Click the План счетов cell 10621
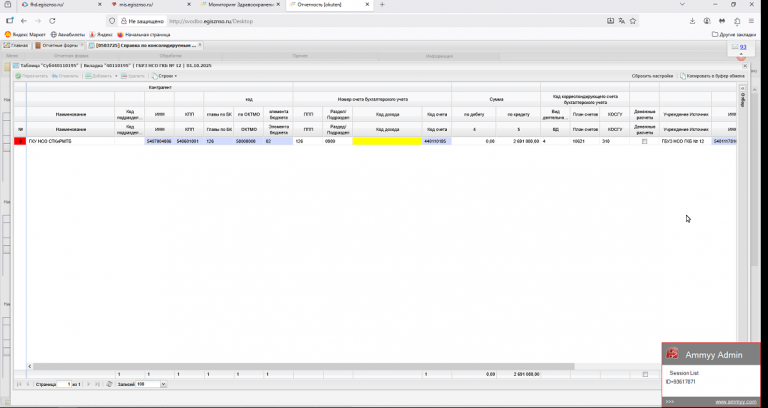 coord(585,141)
